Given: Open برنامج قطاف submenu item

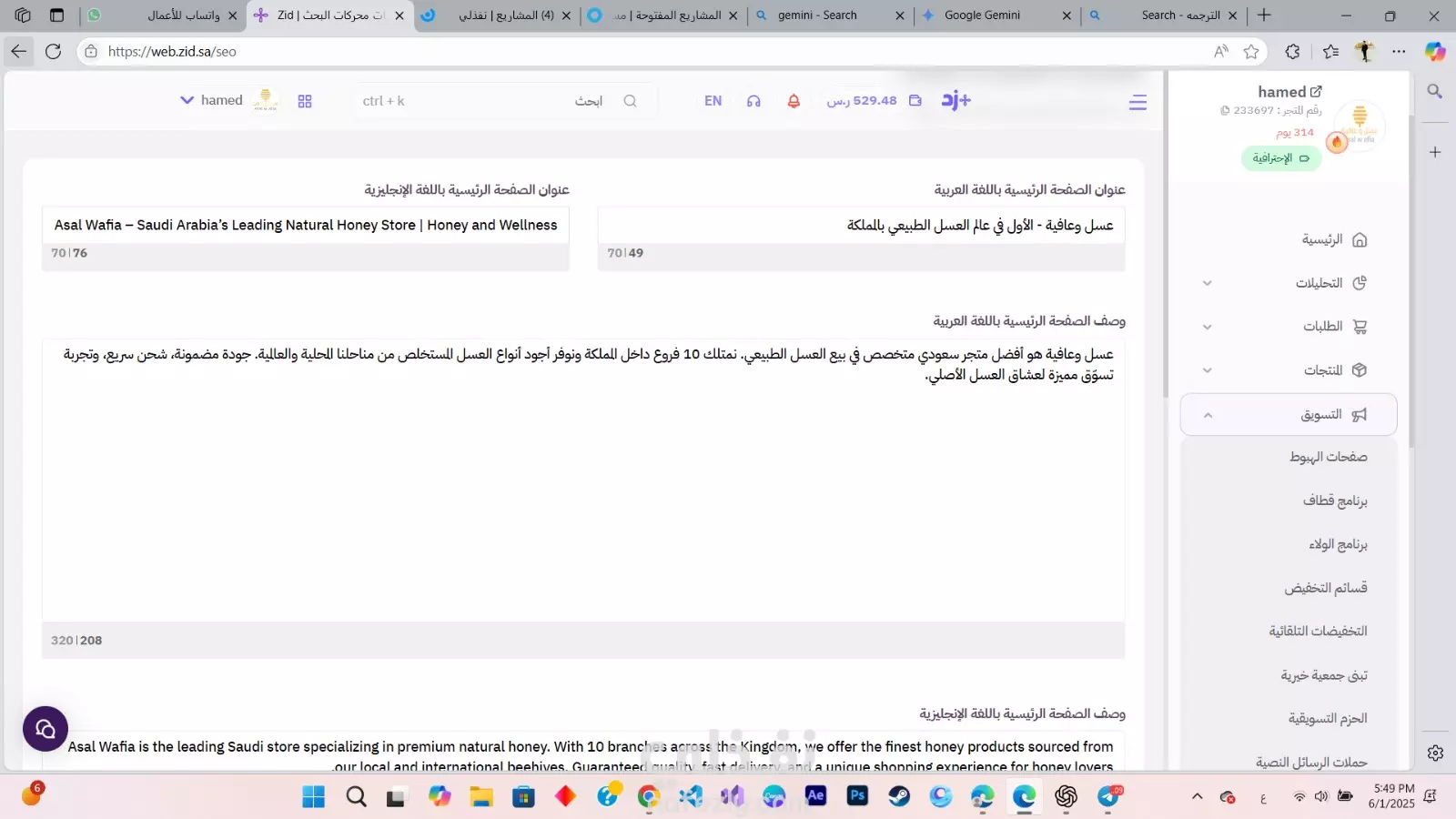Looking at the screenshot, I should pos(1335,500).
